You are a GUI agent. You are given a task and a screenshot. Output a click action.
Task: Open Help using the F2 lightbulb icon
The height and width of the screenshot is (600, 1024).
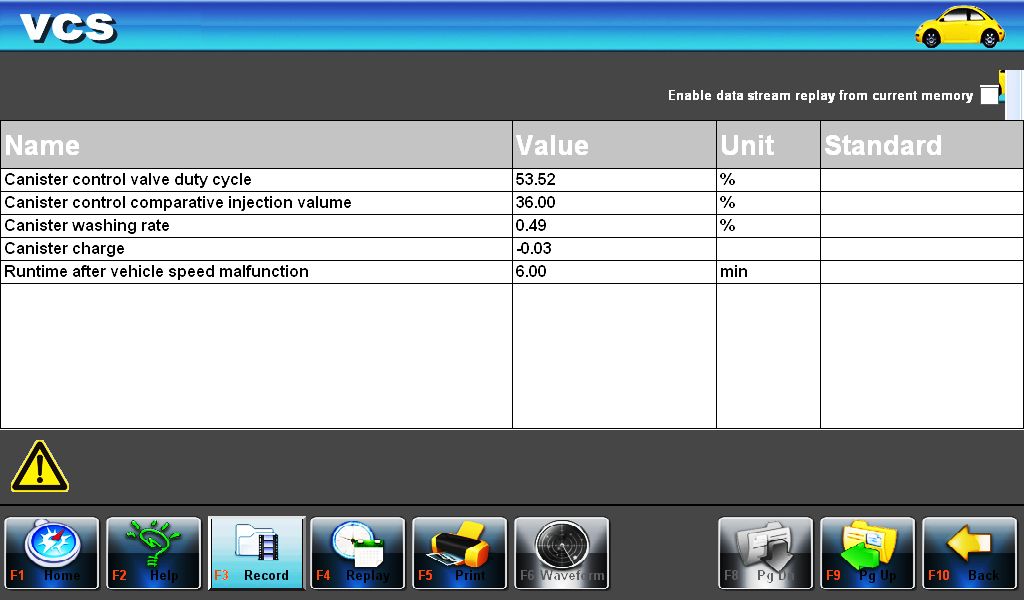pos(153,553)
